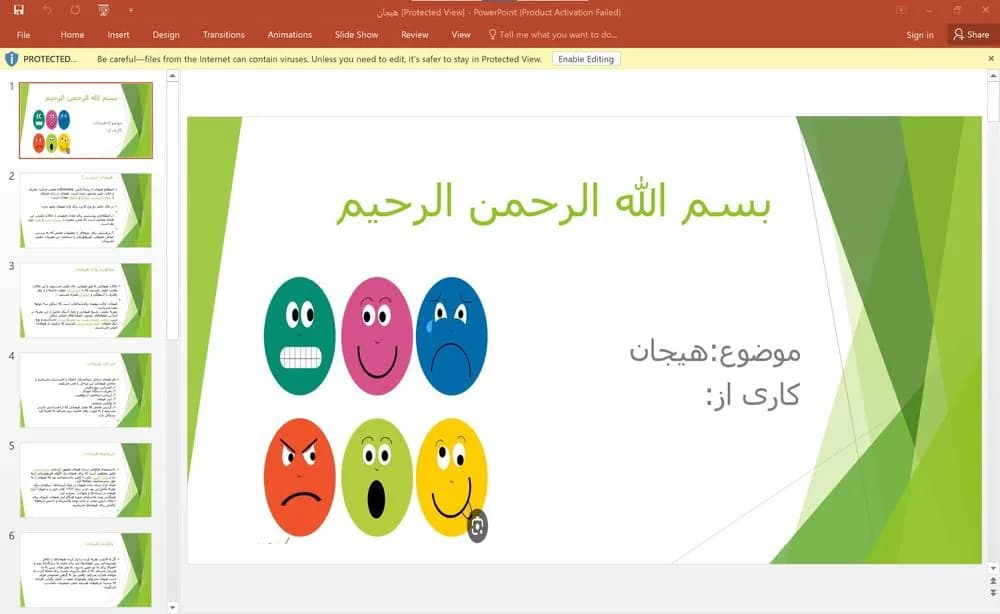1000x614 pixels.
Task: Select slide 2 thumbnail
Action: point(86,210)
